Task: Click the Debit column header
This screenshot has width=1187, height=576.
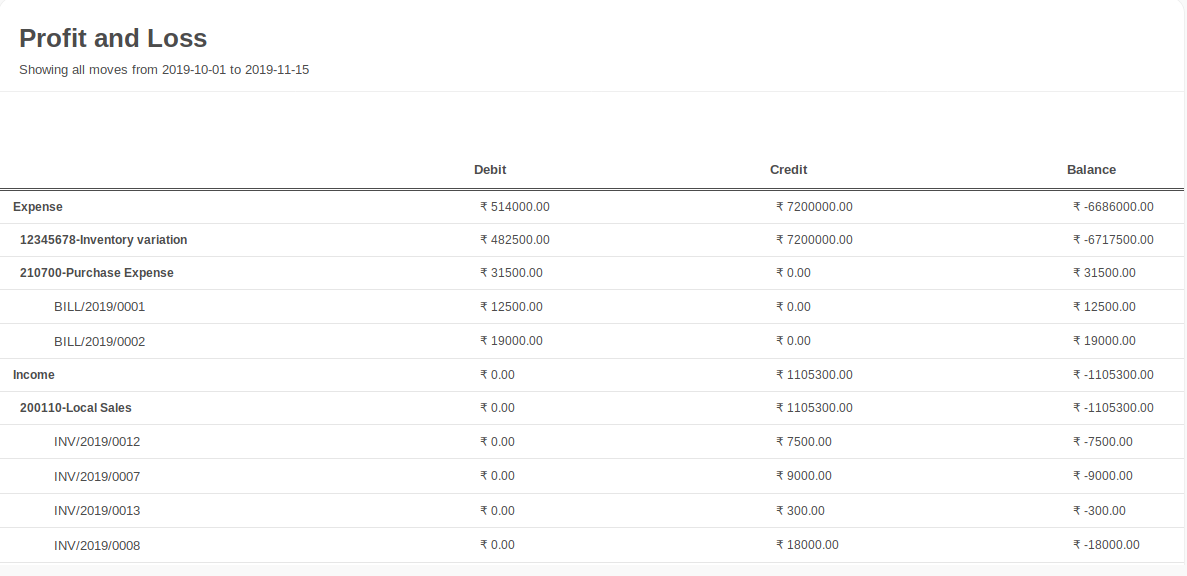Action: [x=490, y=170]
